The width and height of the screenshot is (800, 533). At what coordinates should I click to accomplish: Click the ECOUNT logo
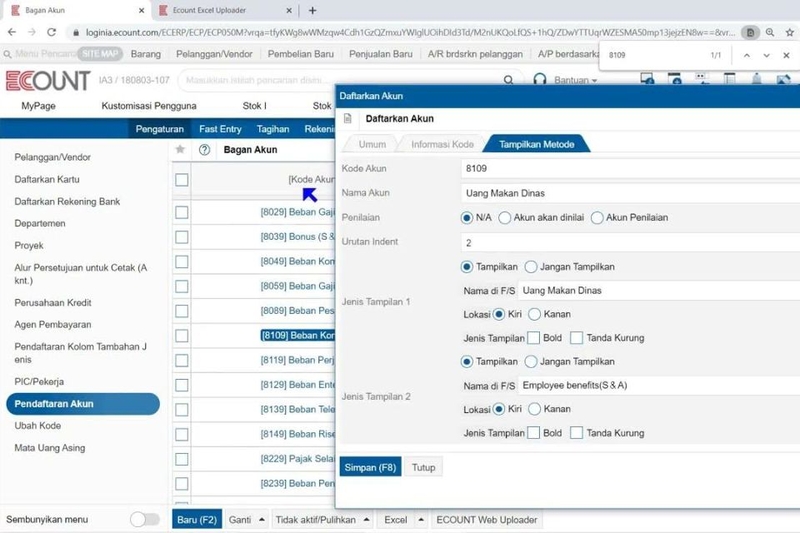pyautogui.click(x=48, y=81)
